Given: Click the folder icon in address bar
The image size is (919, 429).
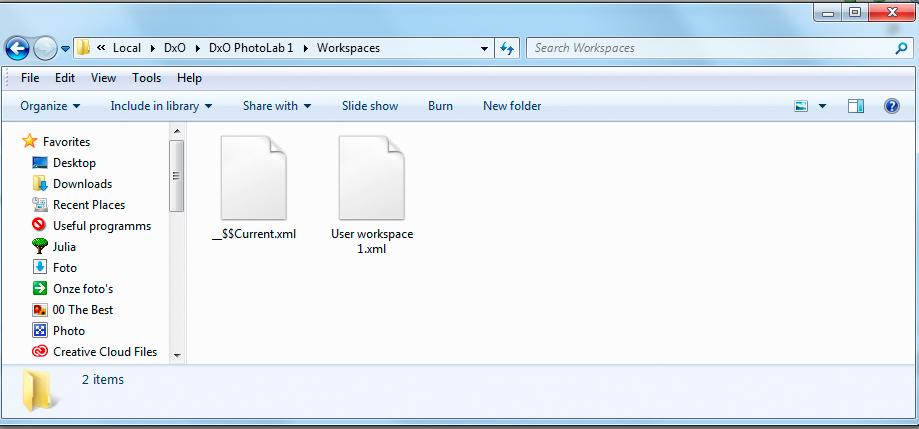Looking at the screenshot, I should coord(83,47).
